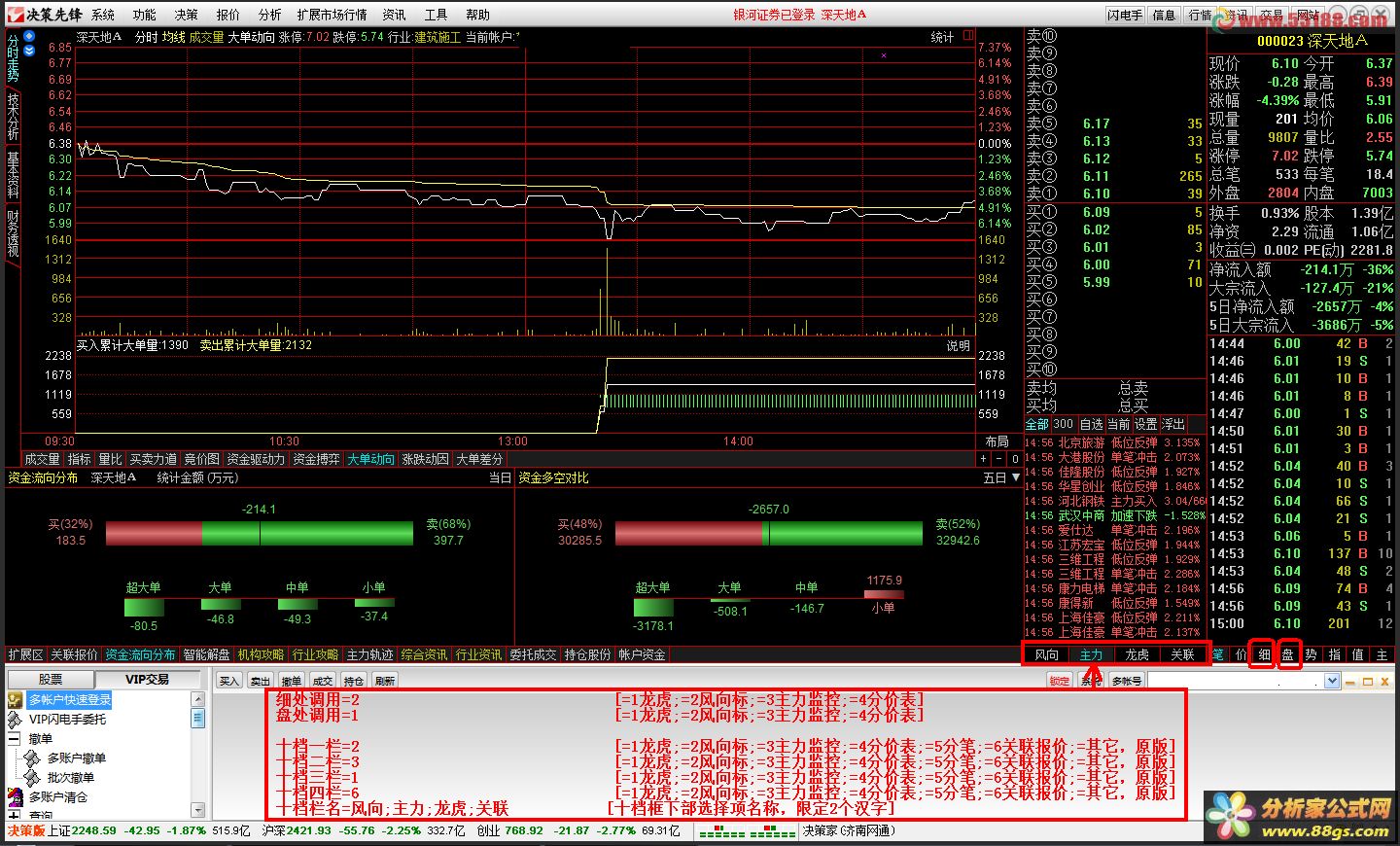1400x846 pixels.
Task: Open the 当日 period selector
Action: point(500,477)
